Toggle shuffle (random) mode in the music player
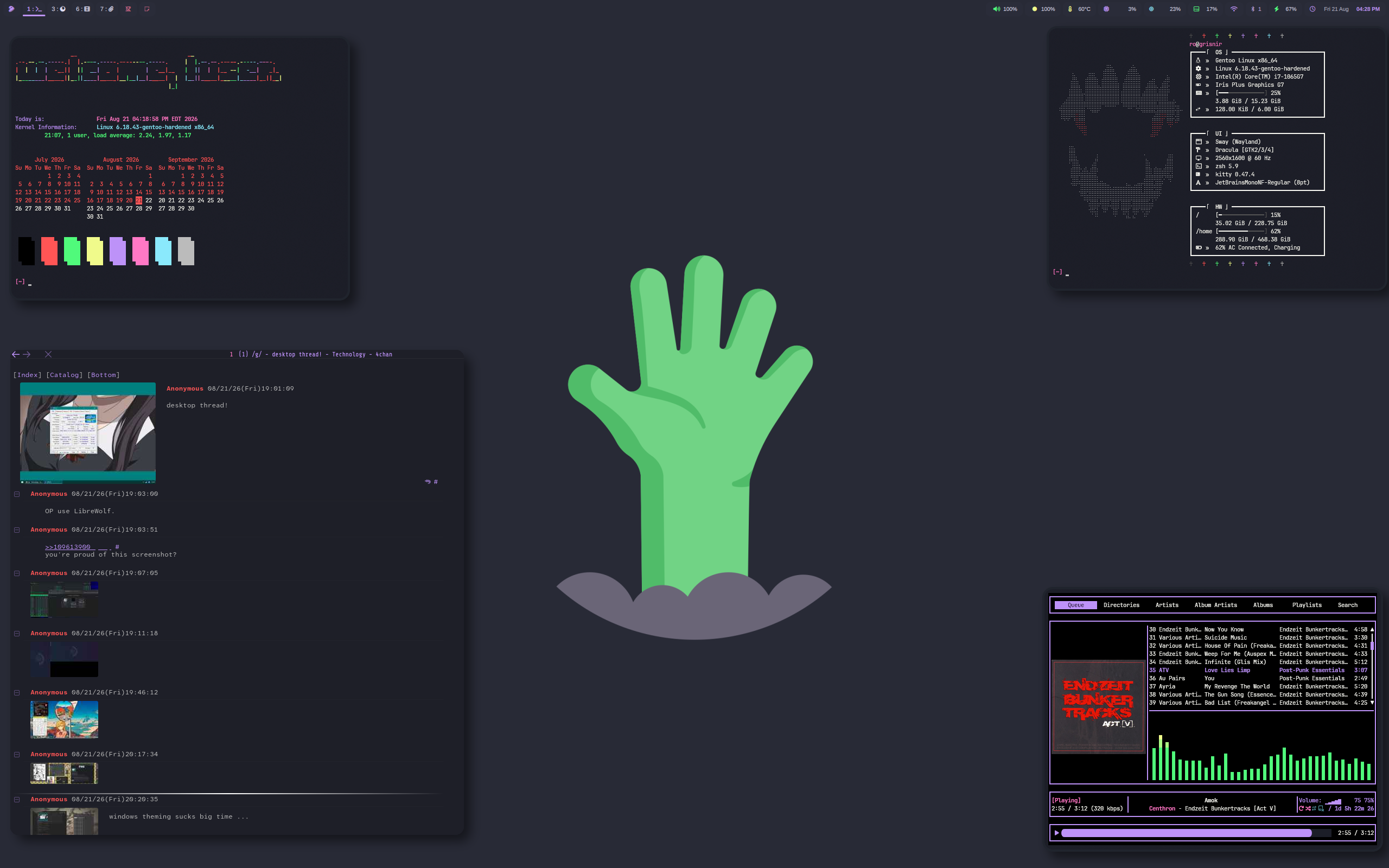Viewport: 1389px width, 868px height. tap(1308, 809)
